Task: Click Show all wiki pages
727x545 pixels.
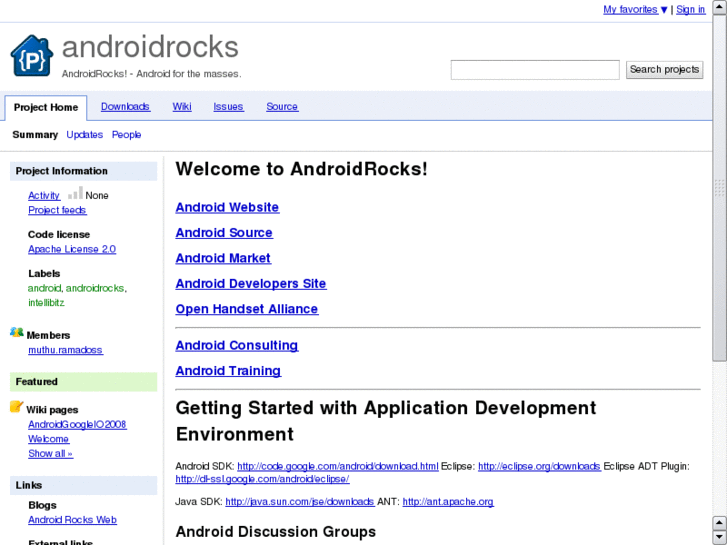Action: pos(50,454)
